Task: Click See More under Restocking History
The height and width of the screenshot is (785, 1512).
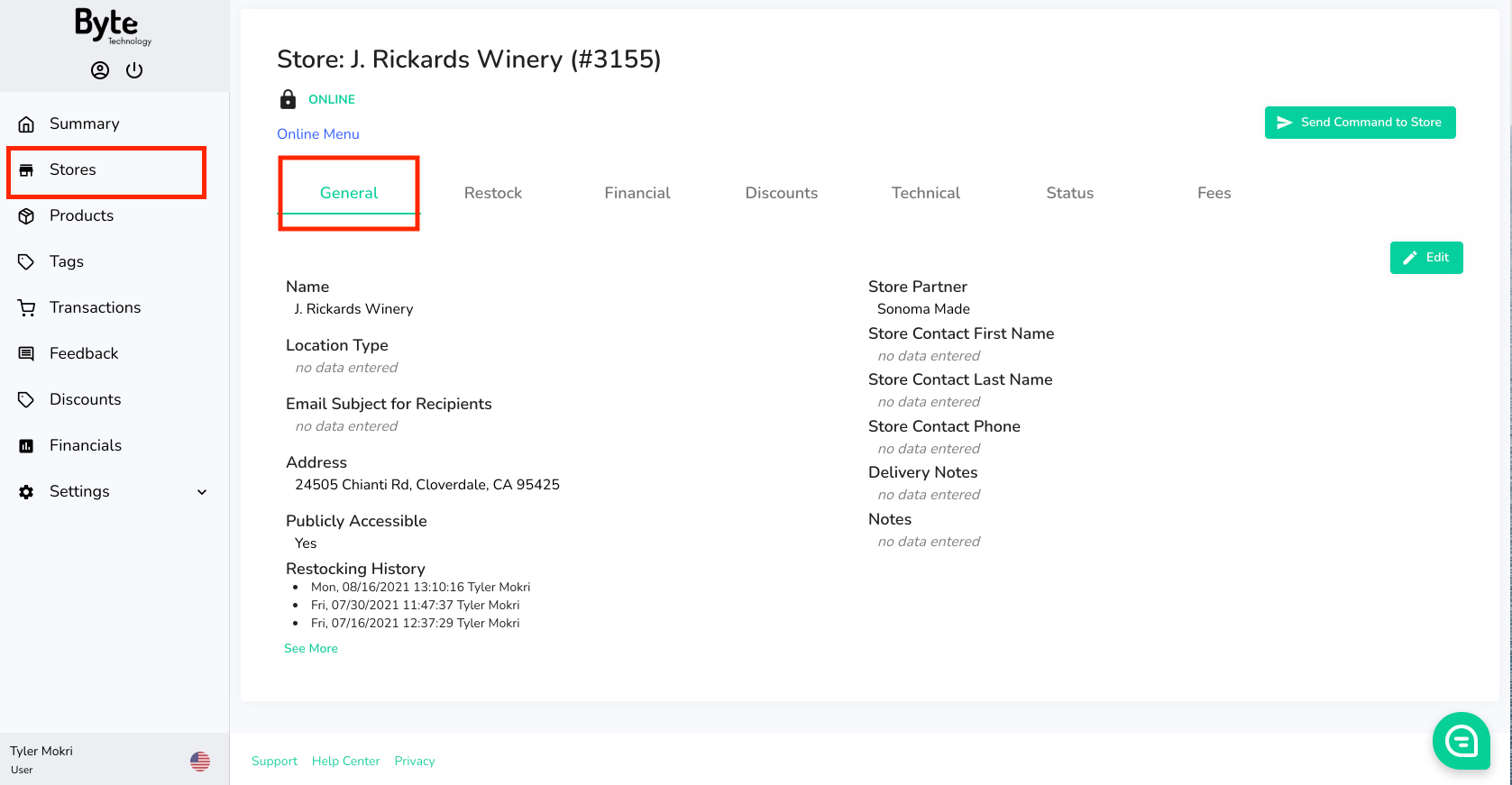Action: (311, 649)
